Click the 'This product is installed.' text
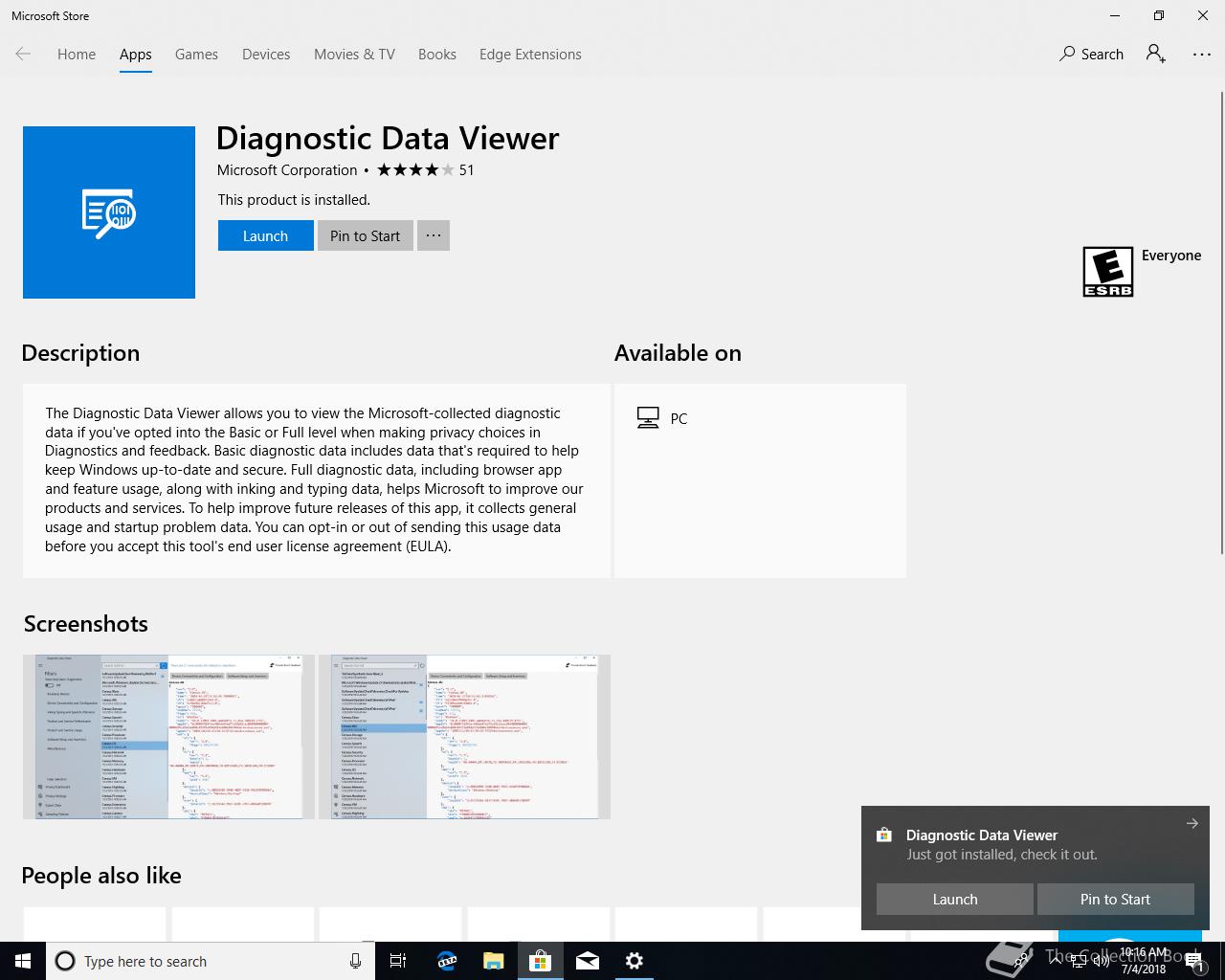The height and width of the screenshot is (980, 1225). point(294,200)
